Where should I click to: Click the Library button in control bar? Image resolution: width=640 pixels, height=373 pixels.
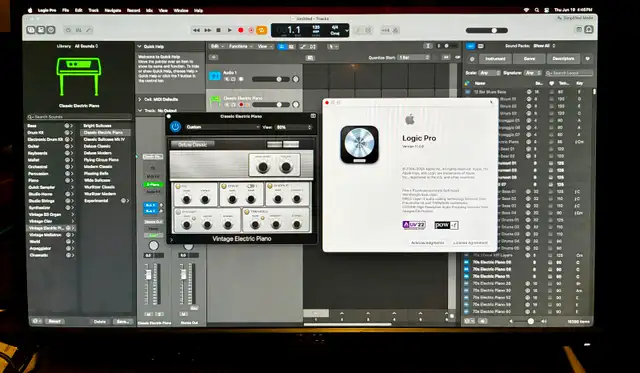tap(31, 30)
